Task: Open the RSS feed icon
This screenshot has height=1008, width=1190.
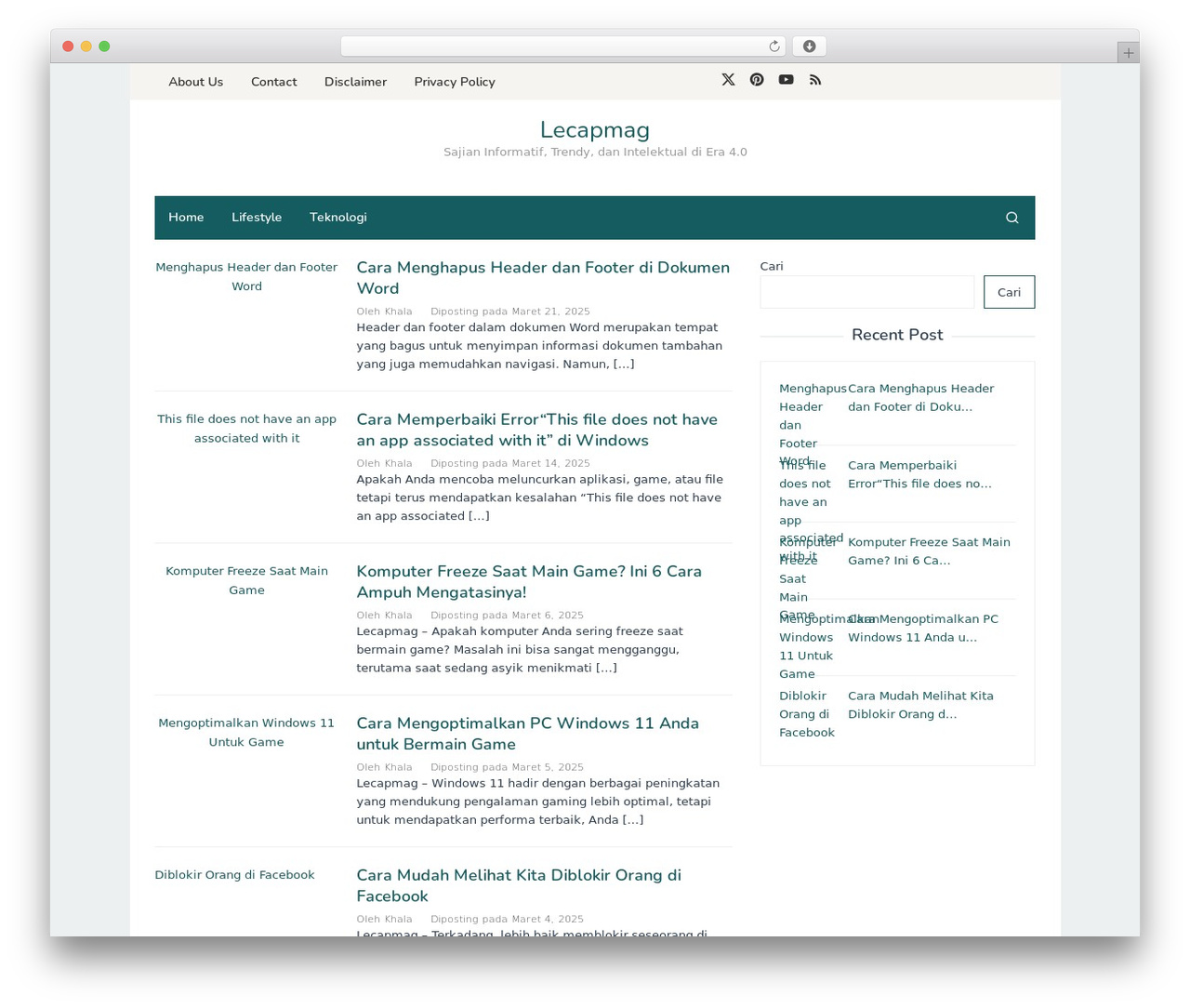Action: coord(815,80)
